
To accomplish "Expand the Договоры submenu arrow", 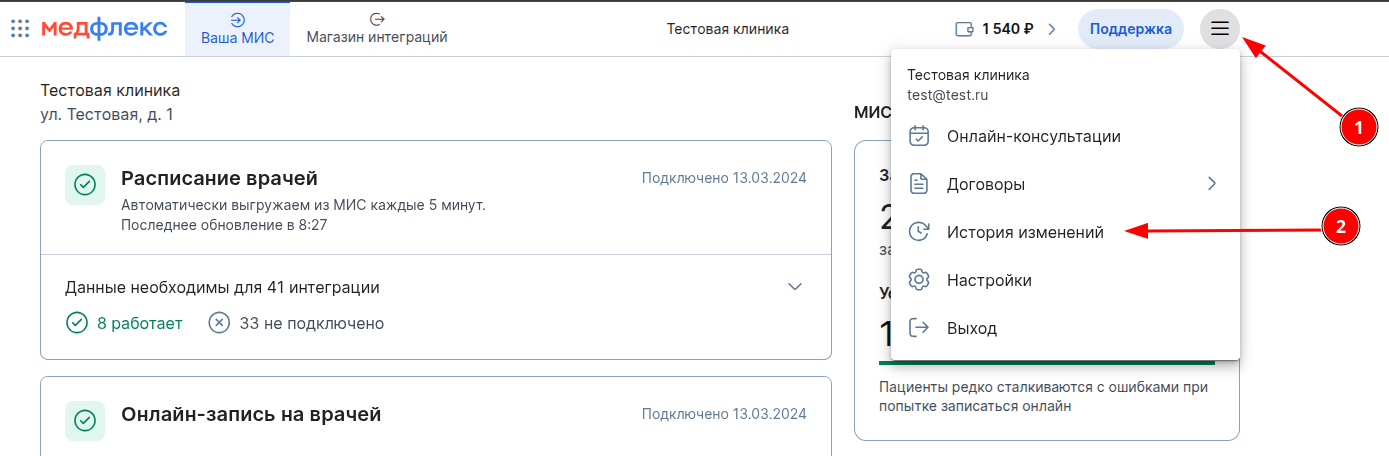I will pos(1212,184).
